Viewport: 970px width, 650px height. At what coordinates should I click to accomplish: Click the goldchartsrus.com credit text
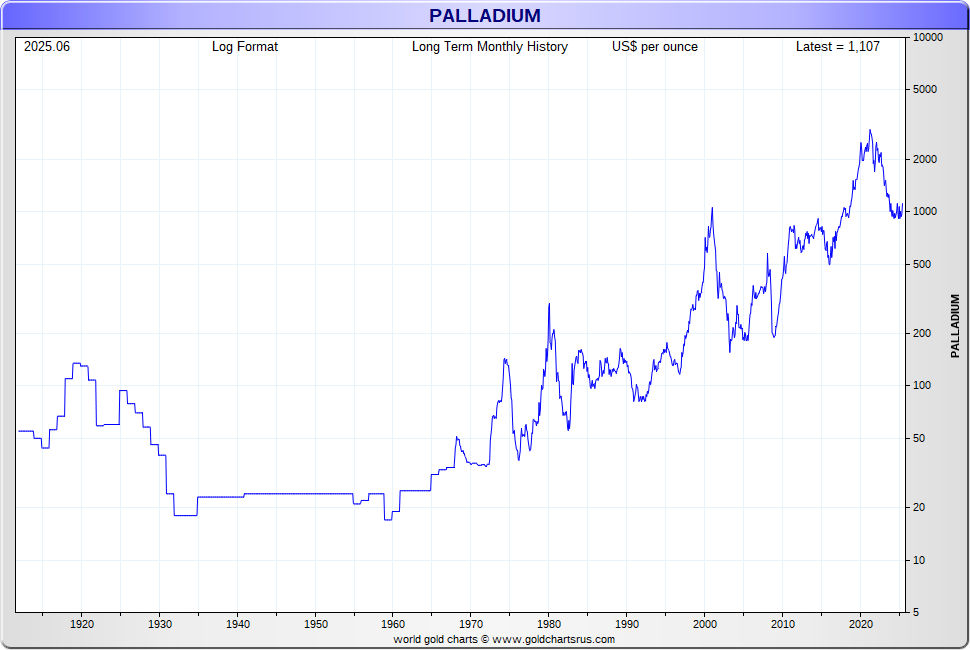point(504,639)
